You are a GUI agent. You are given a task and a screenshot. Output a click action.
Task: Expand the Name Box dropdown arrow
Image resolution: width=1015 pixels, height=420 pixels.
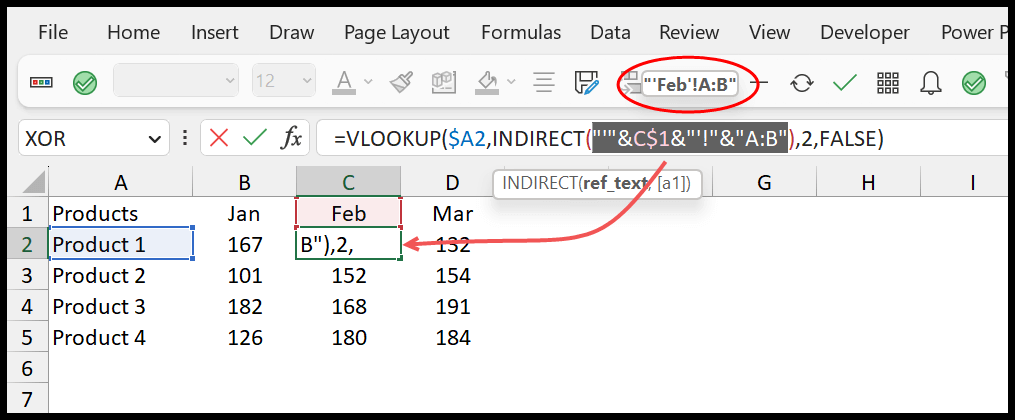click(155, 138)
